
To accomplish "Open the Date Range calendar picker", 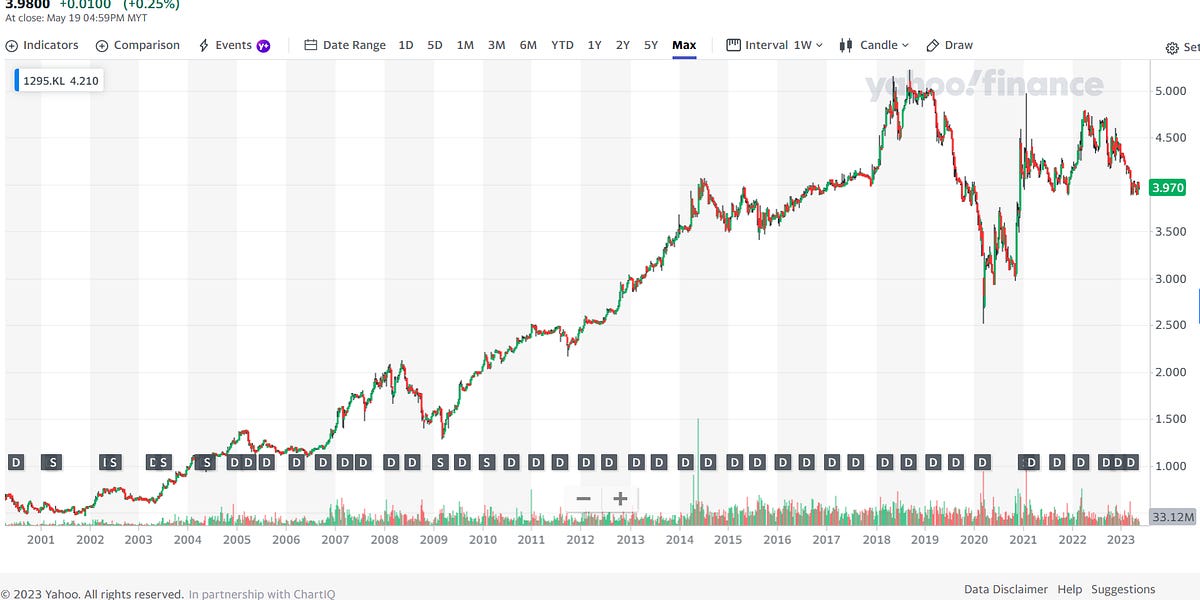I will point(343,45).
